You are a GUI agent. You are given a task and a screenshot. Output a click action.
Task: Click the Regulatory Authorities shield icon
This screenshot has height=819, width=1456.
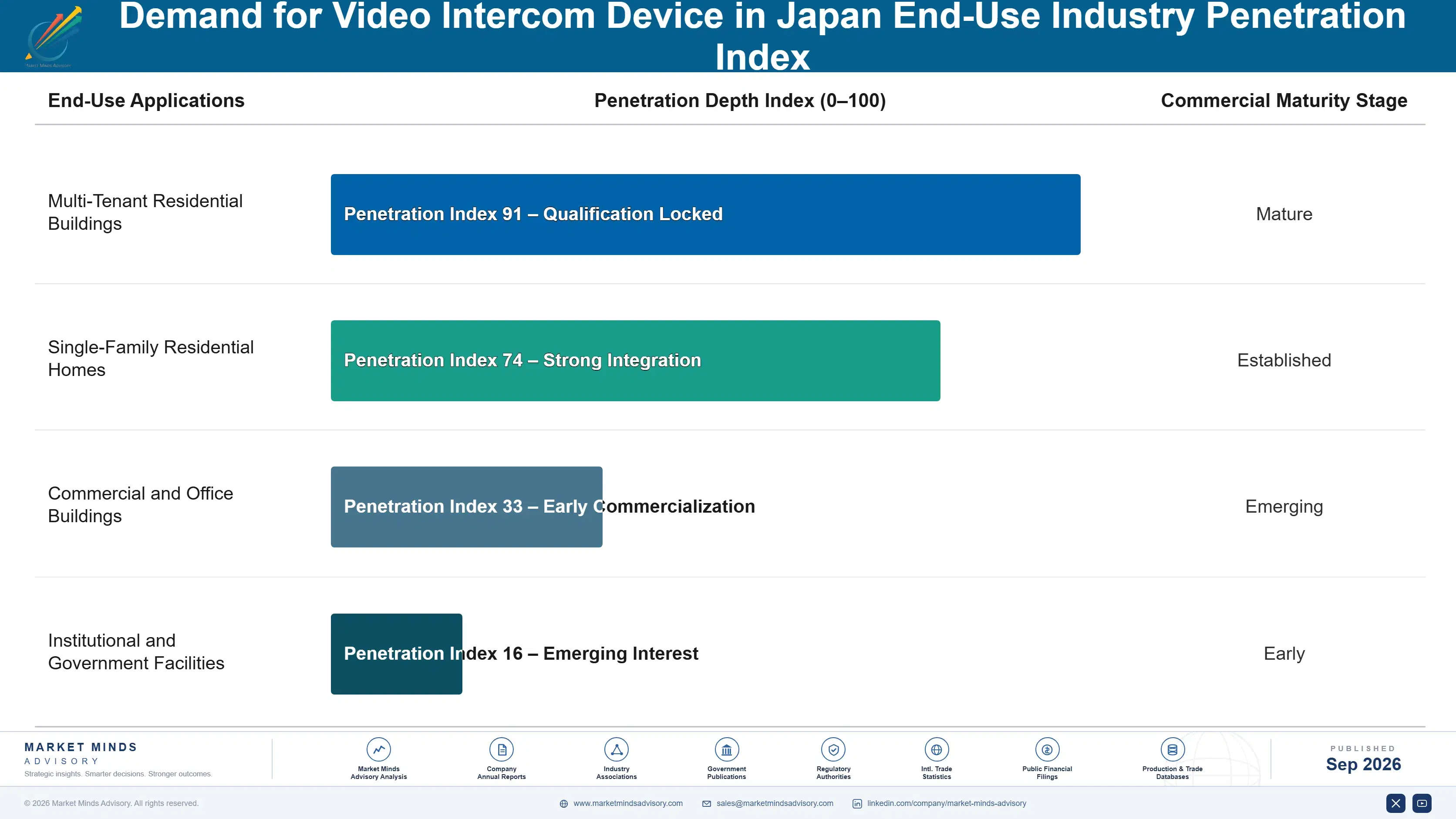833,749
